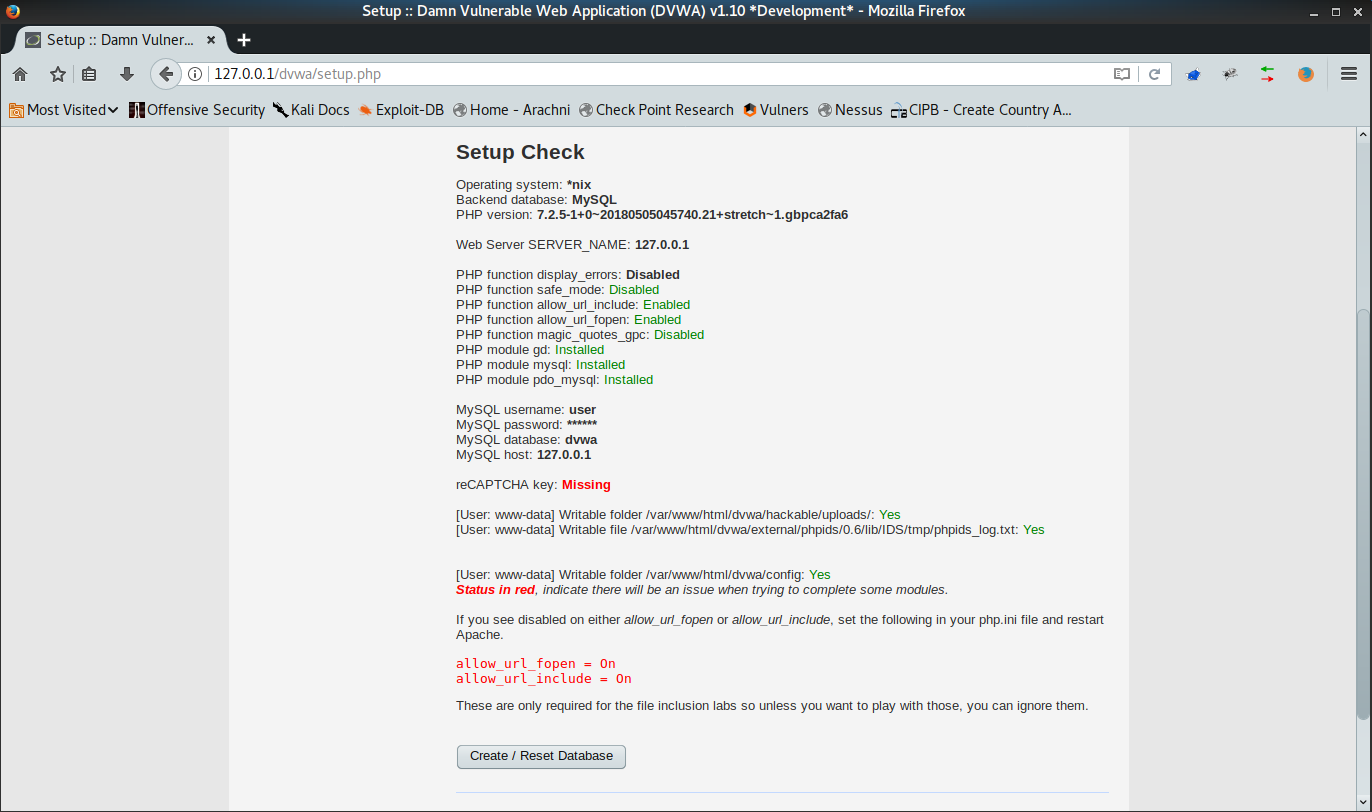Close the Setup DVWA tab
This screenshot has width=1372, height=812.
[212, 40]
